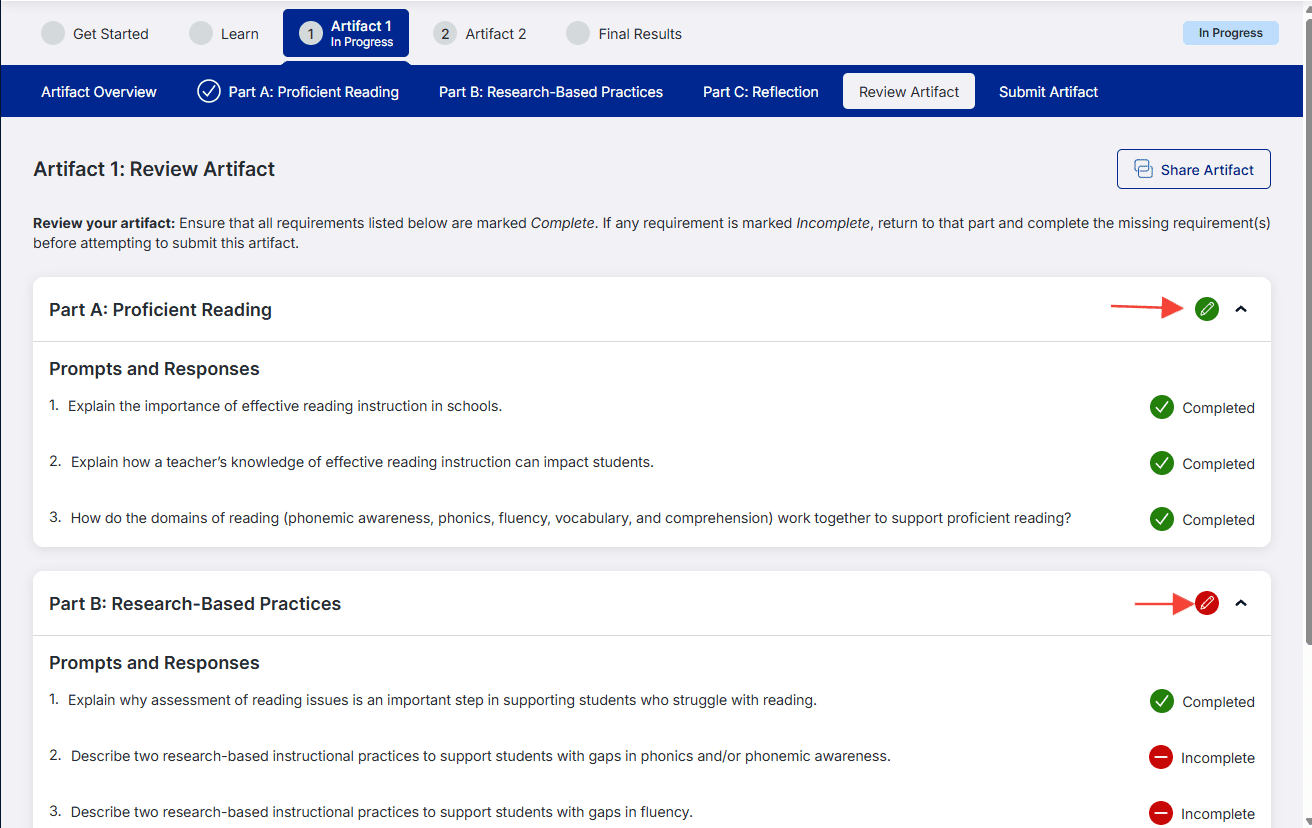Click Share Artifact chat bubble icon
Screen dimensions: 1312x828
pos(1143,169)
